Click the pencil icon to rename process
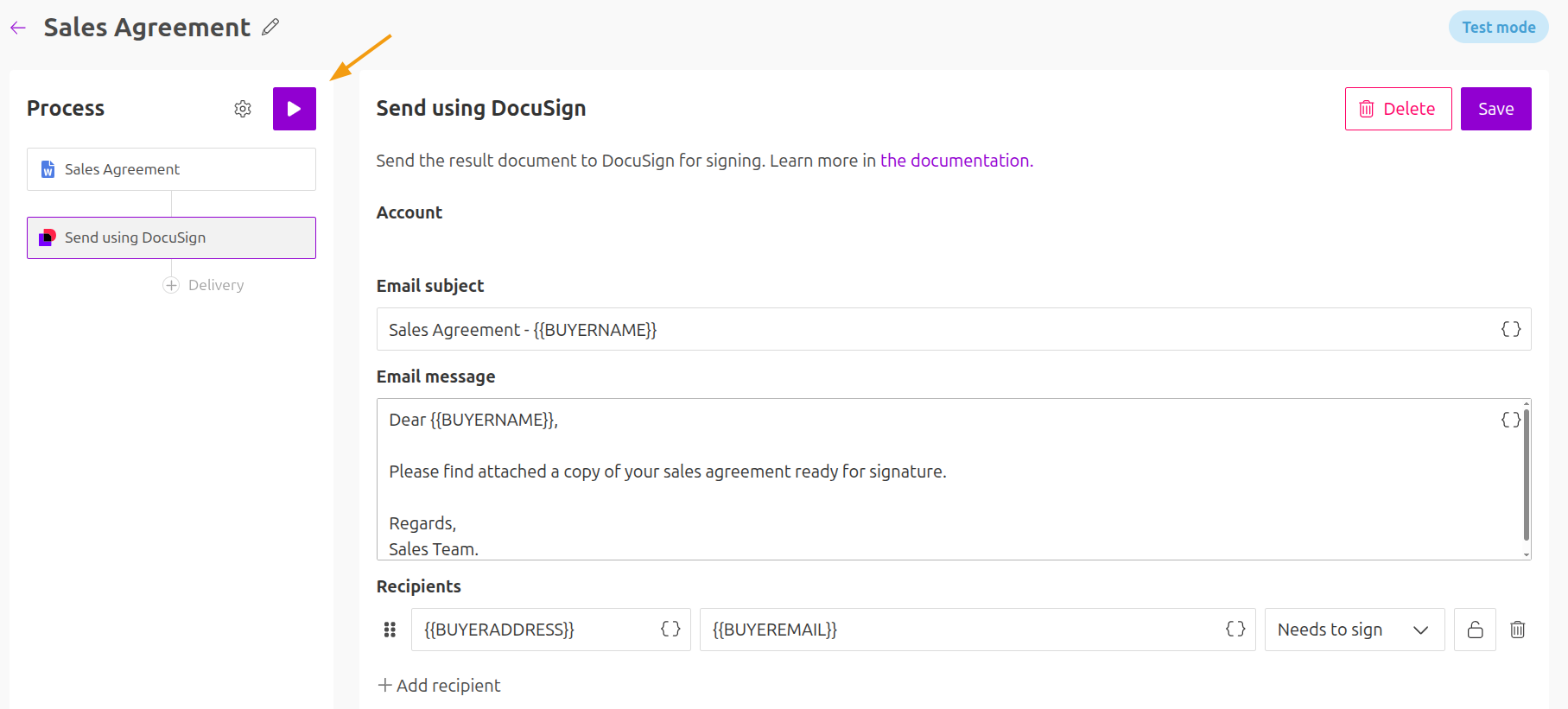Image resolution: width=1568 pixels, height=709 pixels. click(x=270, y=28)
